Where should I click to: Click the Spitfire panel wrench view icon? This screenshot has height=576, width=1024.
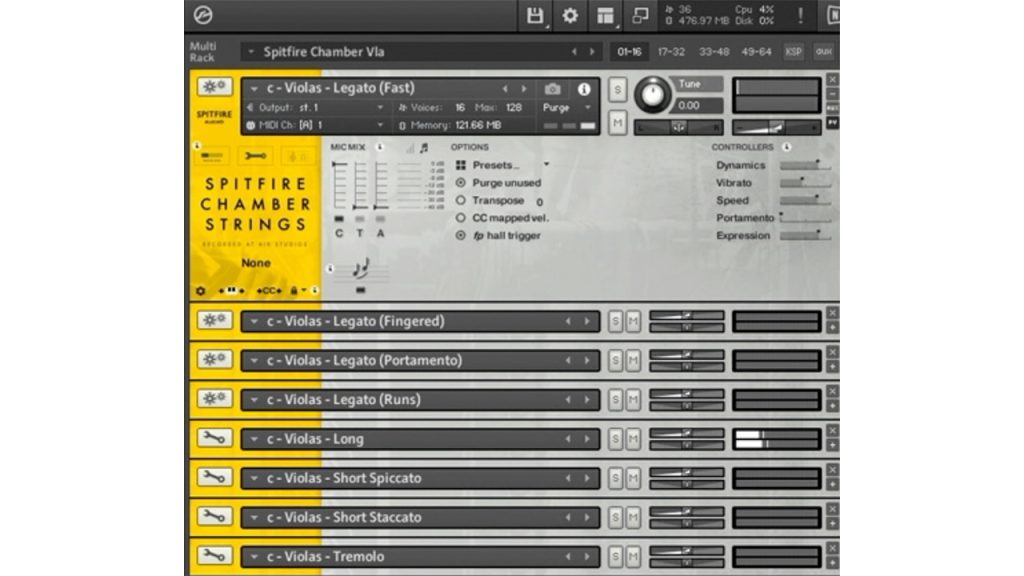(255, 156)
